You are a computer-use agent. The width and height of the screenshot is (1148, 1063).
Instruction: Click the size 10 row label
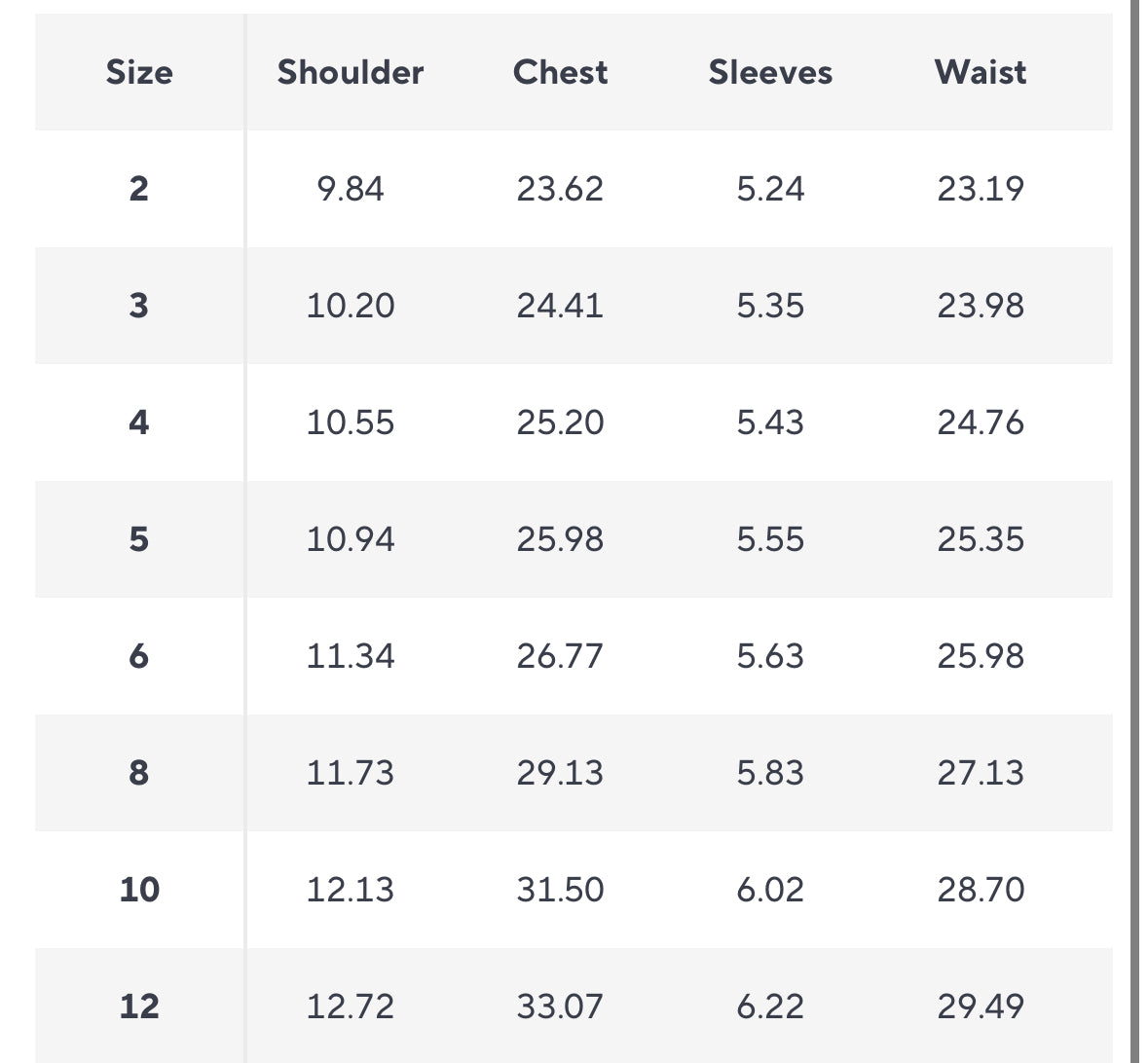(139, 890)
